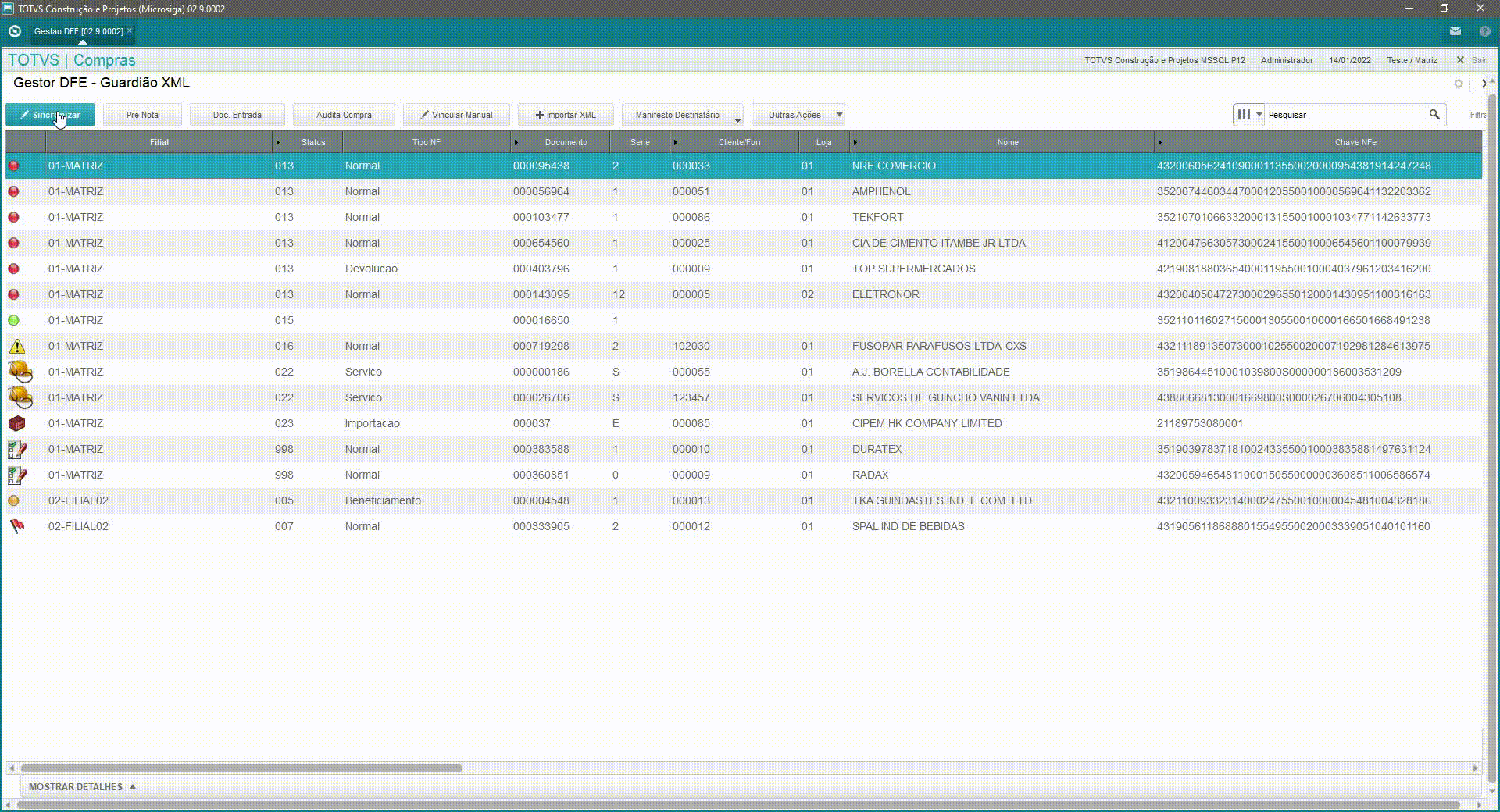Click the yellow warning icon on FUSOPAR PARAFUSOS row
Viewport: 1500px width, 812px height.
tap(16, 346)
